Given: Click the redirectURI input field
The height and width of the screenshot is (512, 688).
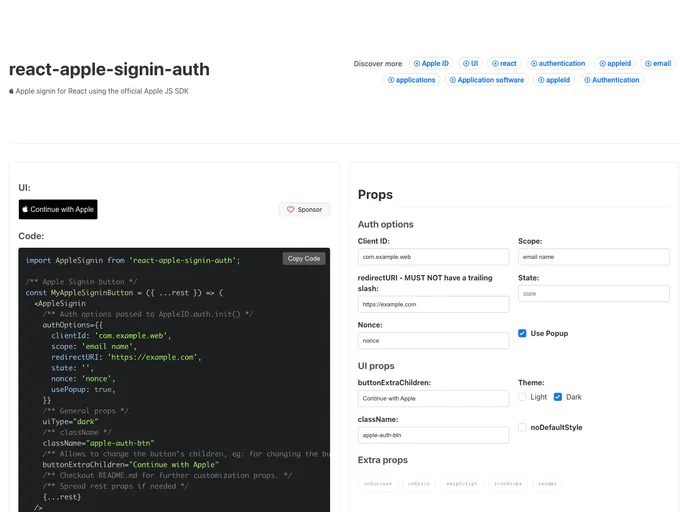Looking at the screenshot, I should (x=433, y=304).
